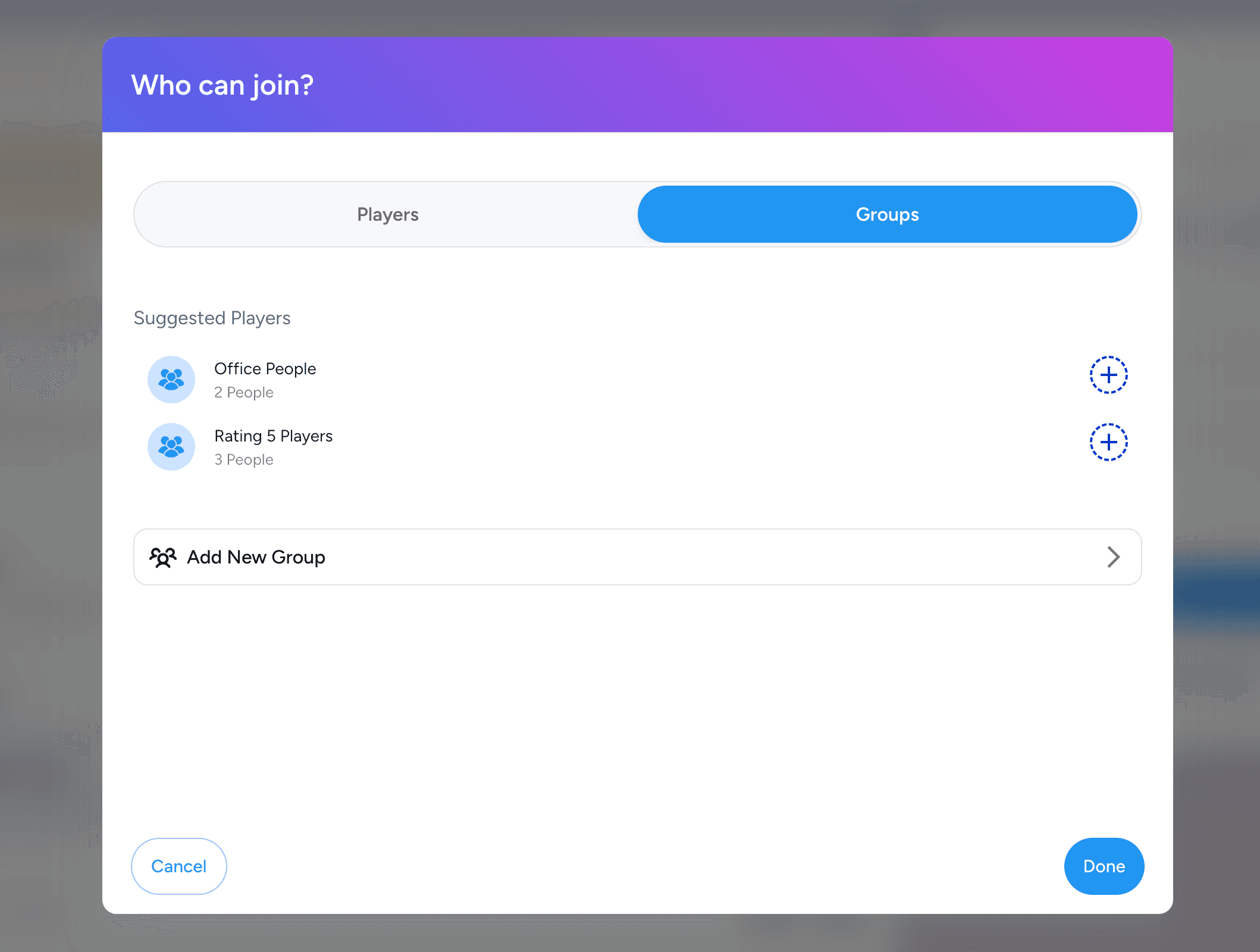This screenshot has width=1260, height=952.
Task: Select the Groups tab
Action: pos(887,214)
